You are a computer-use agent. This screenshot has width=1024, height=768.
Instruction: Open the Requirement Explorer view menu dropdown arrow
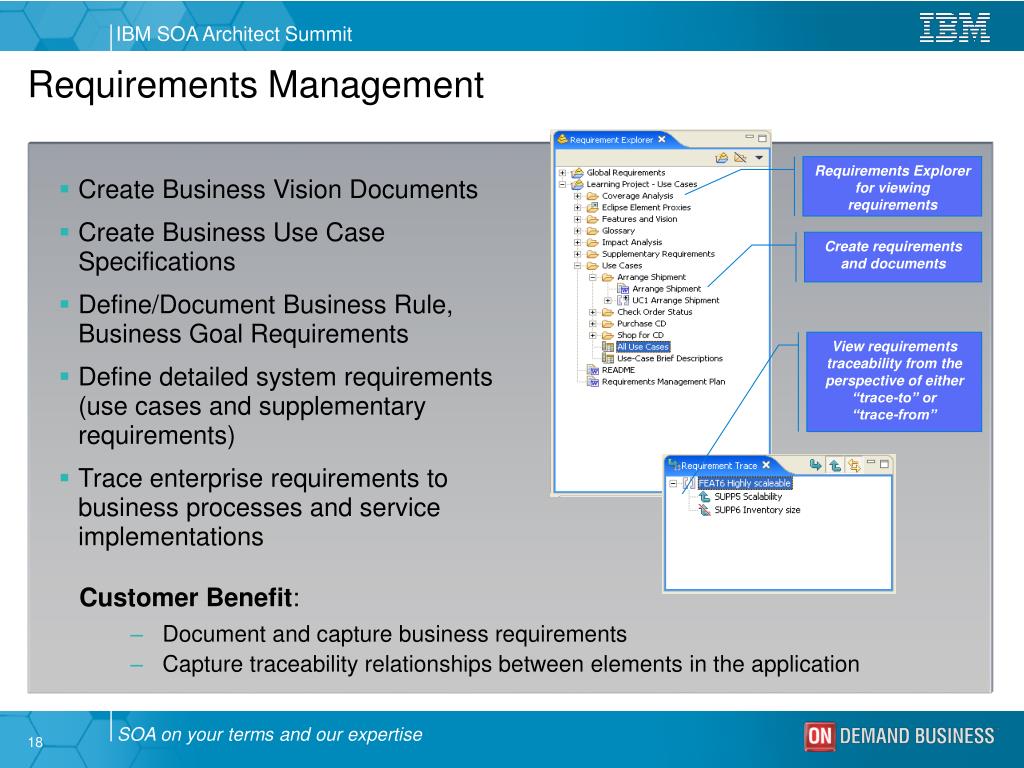(x=759, y=157)
